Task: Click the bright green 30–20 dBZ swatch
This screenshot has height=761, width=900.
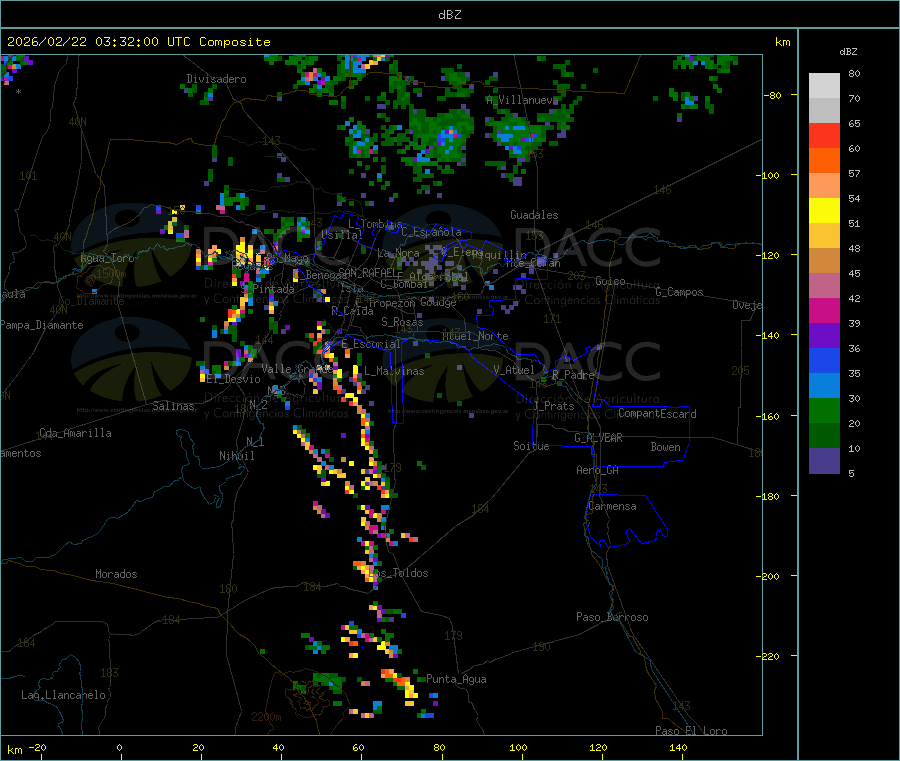Action: tap(824, 410)
